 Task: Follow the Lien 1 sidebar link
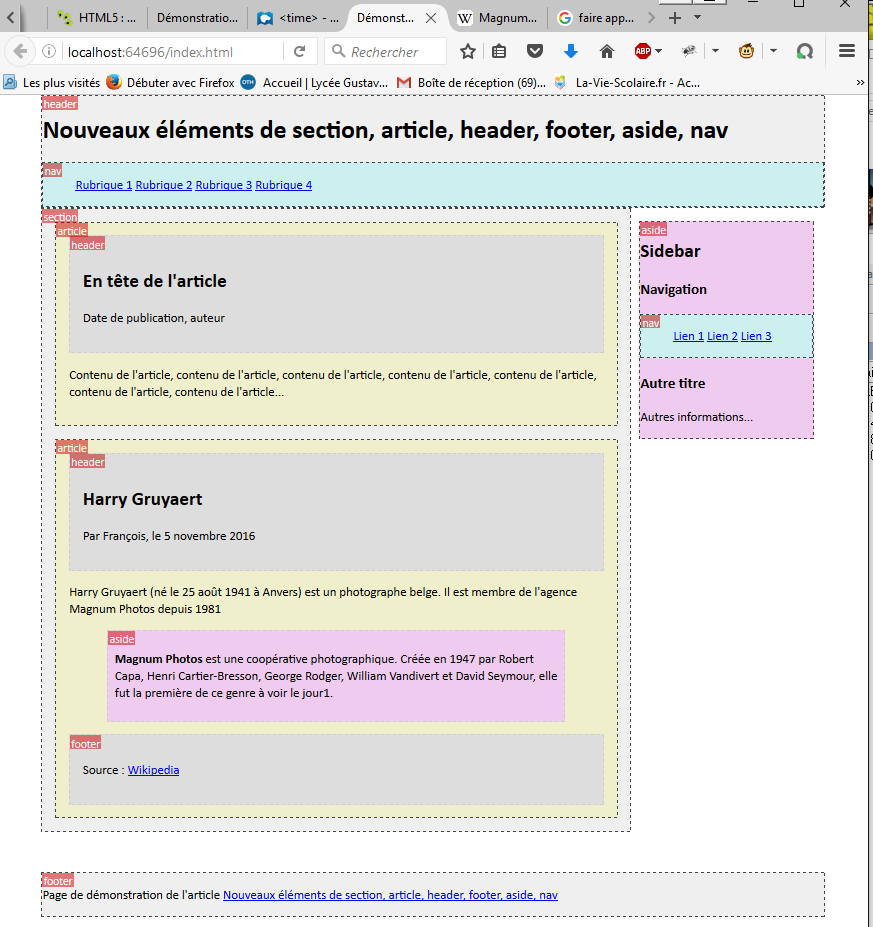689,336
